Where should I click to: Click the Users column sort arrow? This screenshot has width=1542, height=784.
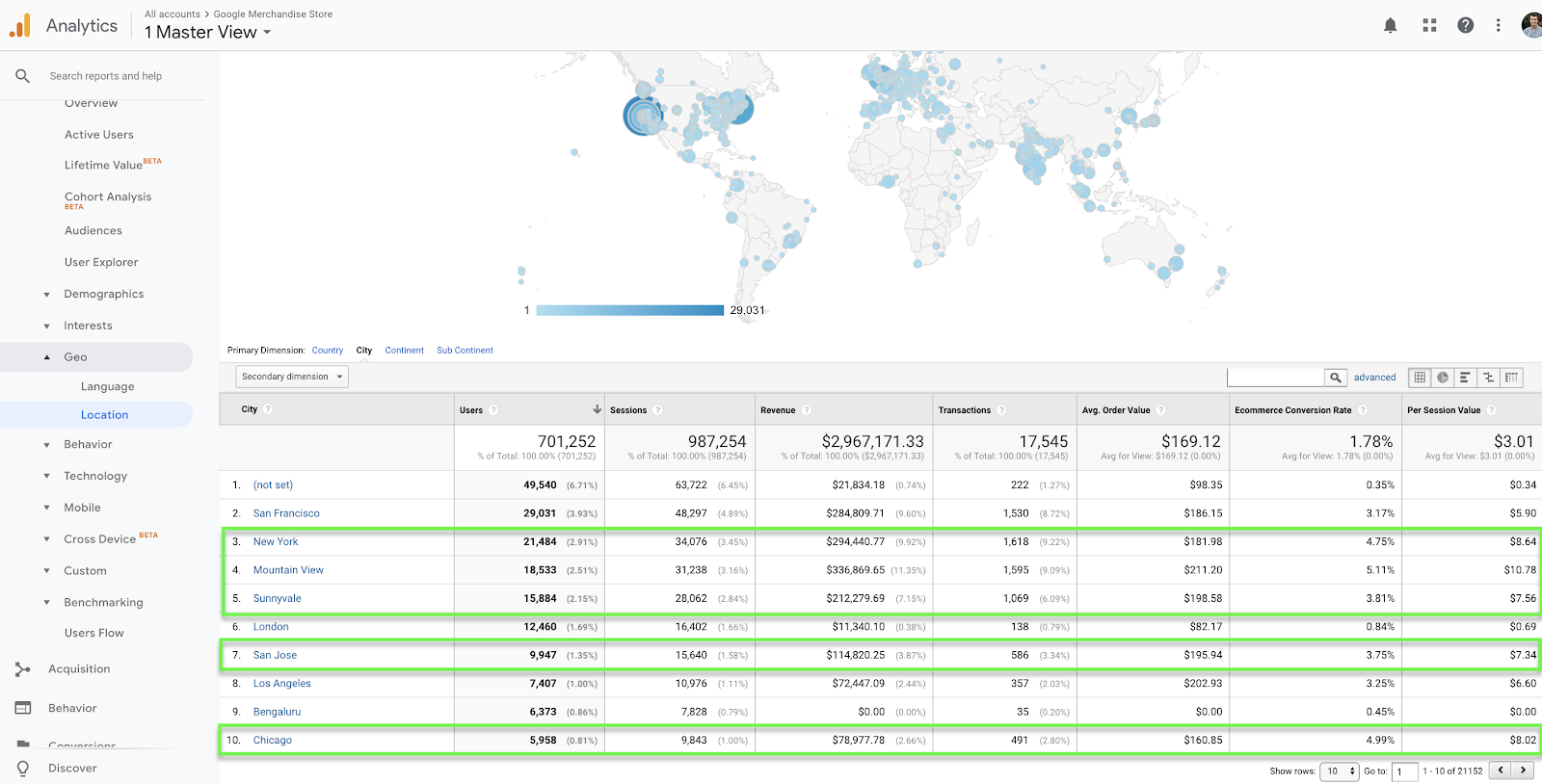click(x=597, y=409)
